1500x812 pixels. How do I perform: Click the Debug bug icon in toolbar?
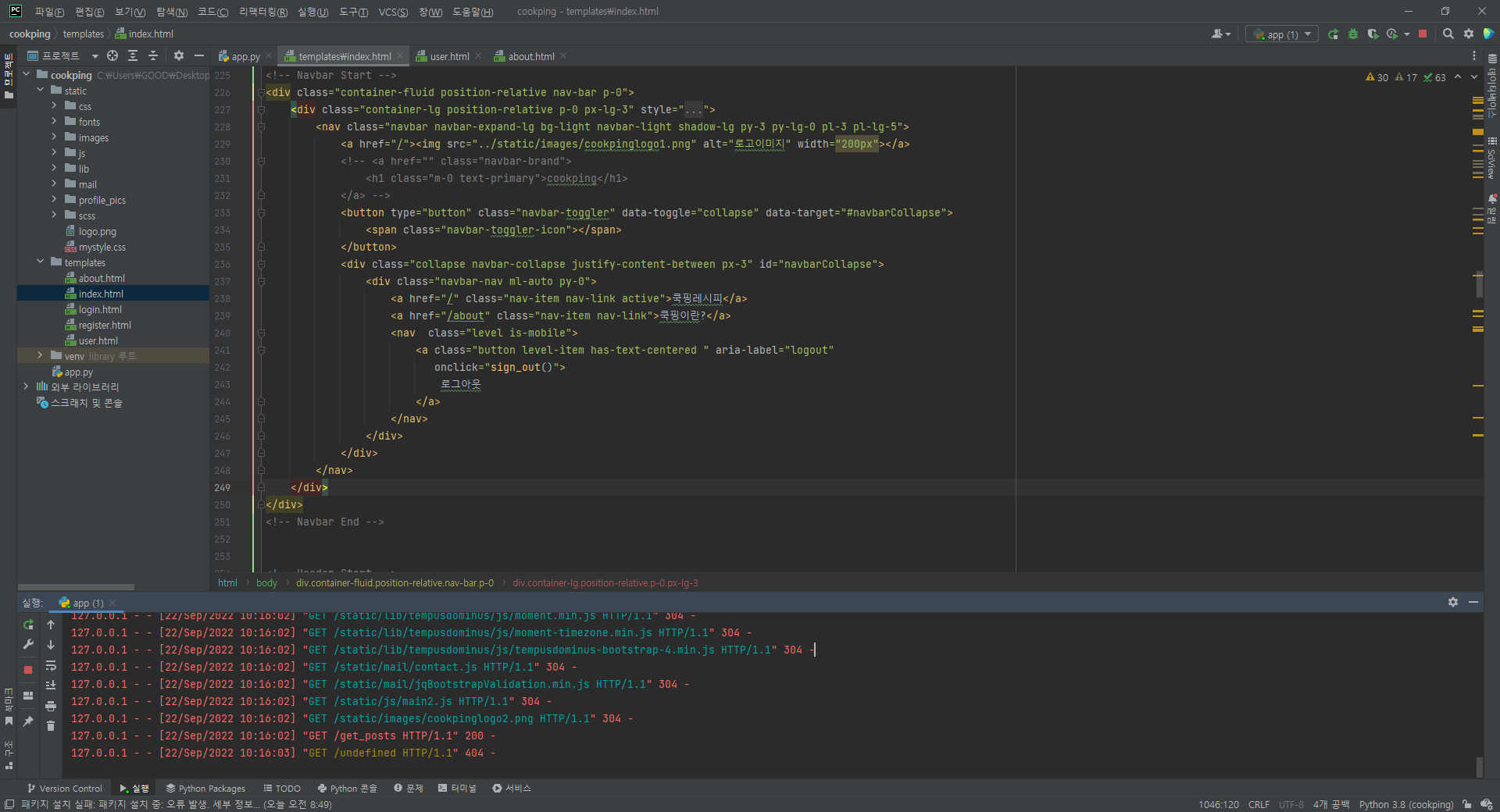tap(1353, 34)
